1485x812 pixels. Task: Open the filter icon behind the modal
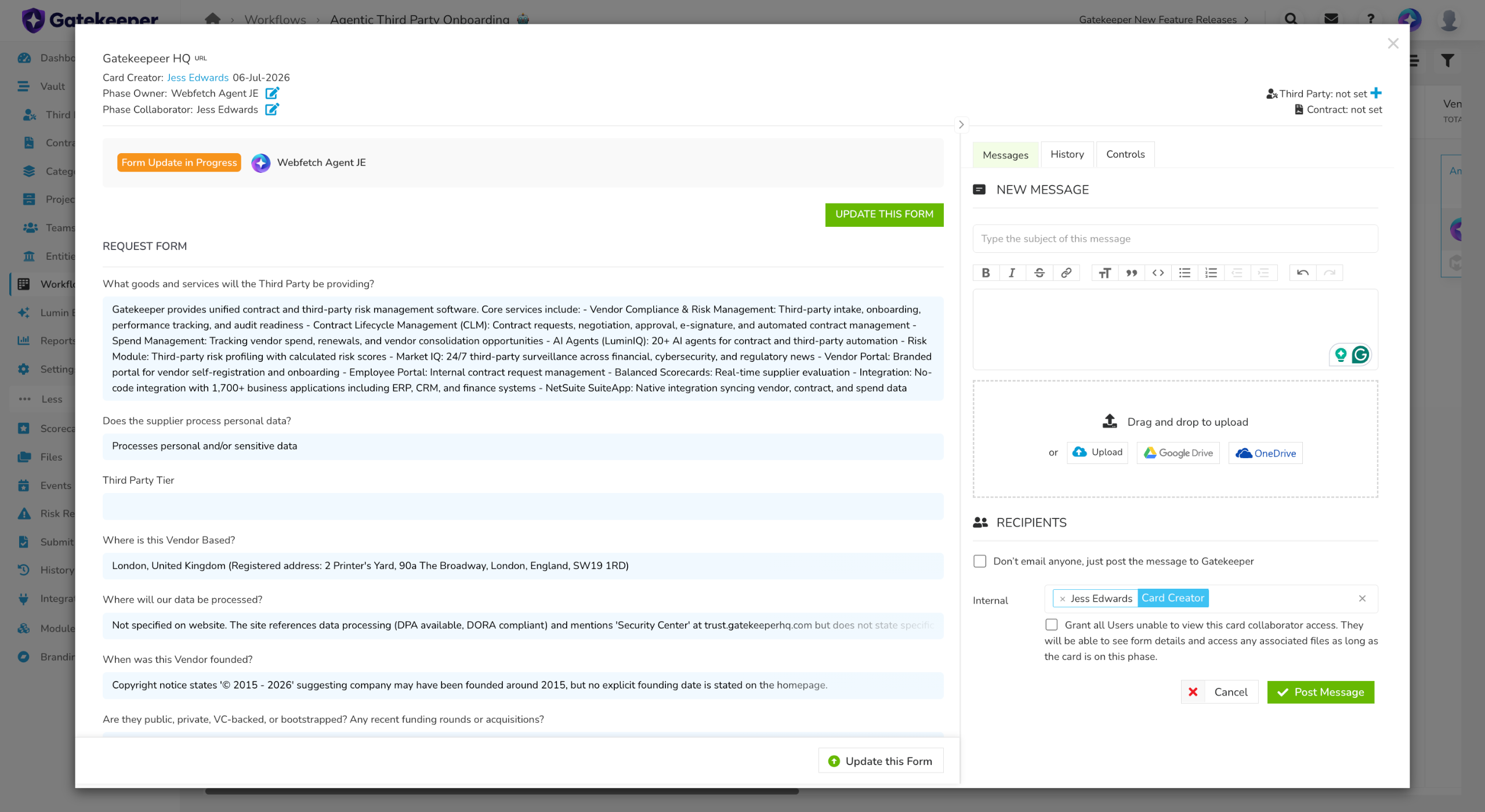(1447, 60)
